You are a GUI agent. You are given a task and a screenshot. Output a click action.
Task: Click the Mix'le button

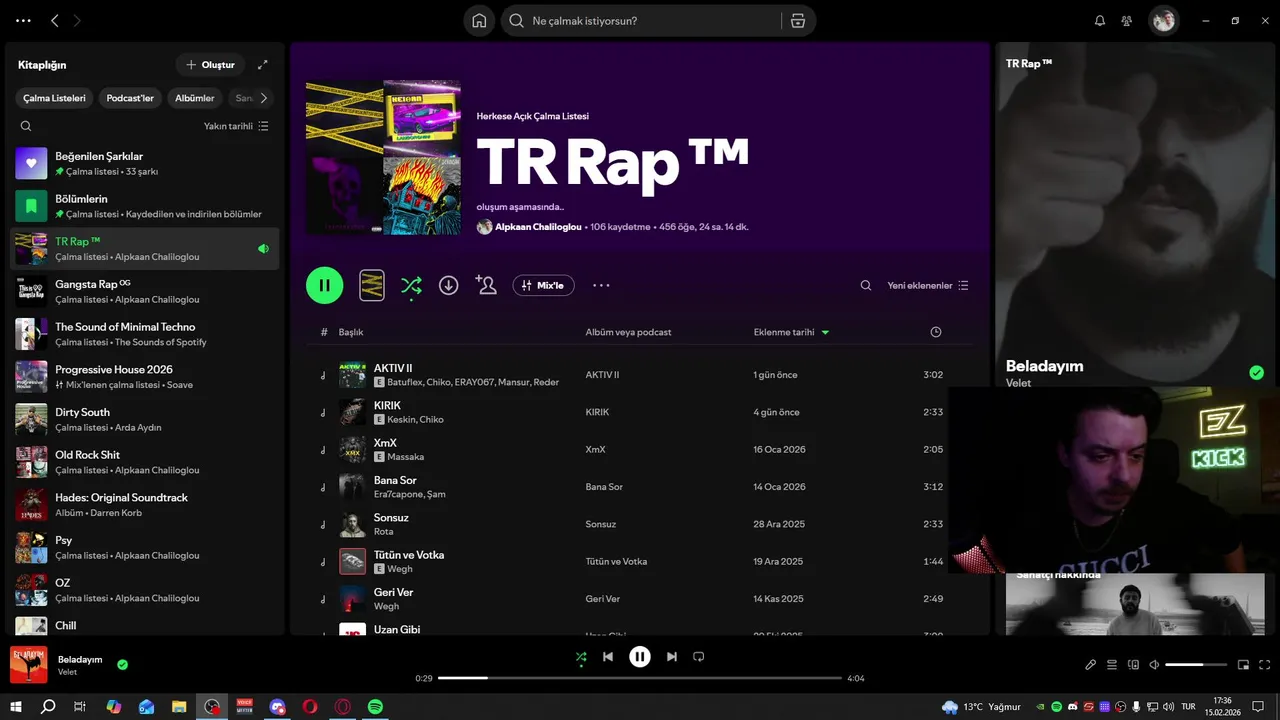pyautogui.click(x=544, y=285)
